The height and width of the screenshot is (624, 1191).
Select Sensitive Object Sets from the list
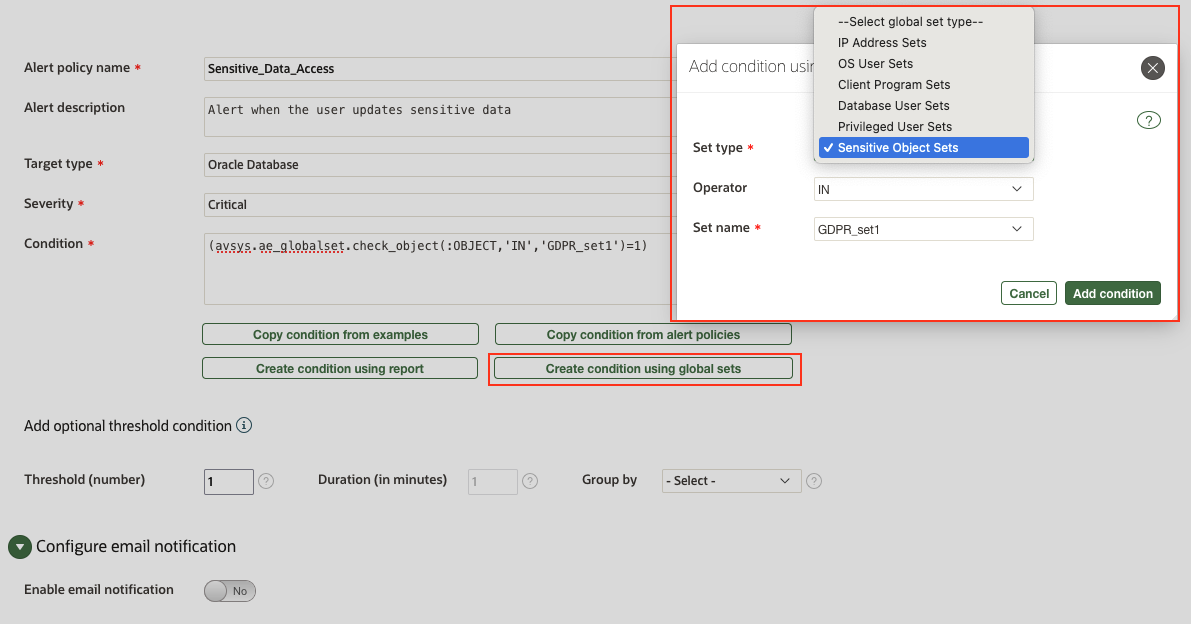(x=922, y=147)
